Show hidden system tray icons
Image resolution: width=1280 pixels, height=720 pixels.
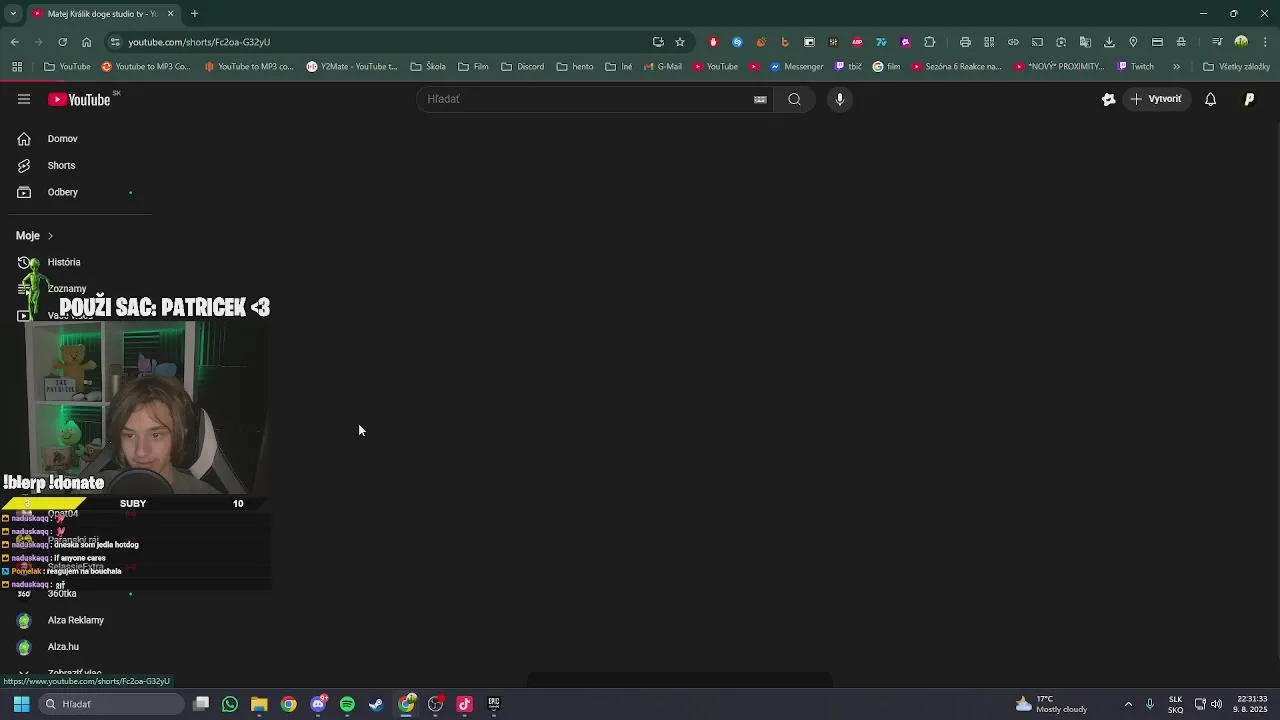click(x=1128, y=704)
